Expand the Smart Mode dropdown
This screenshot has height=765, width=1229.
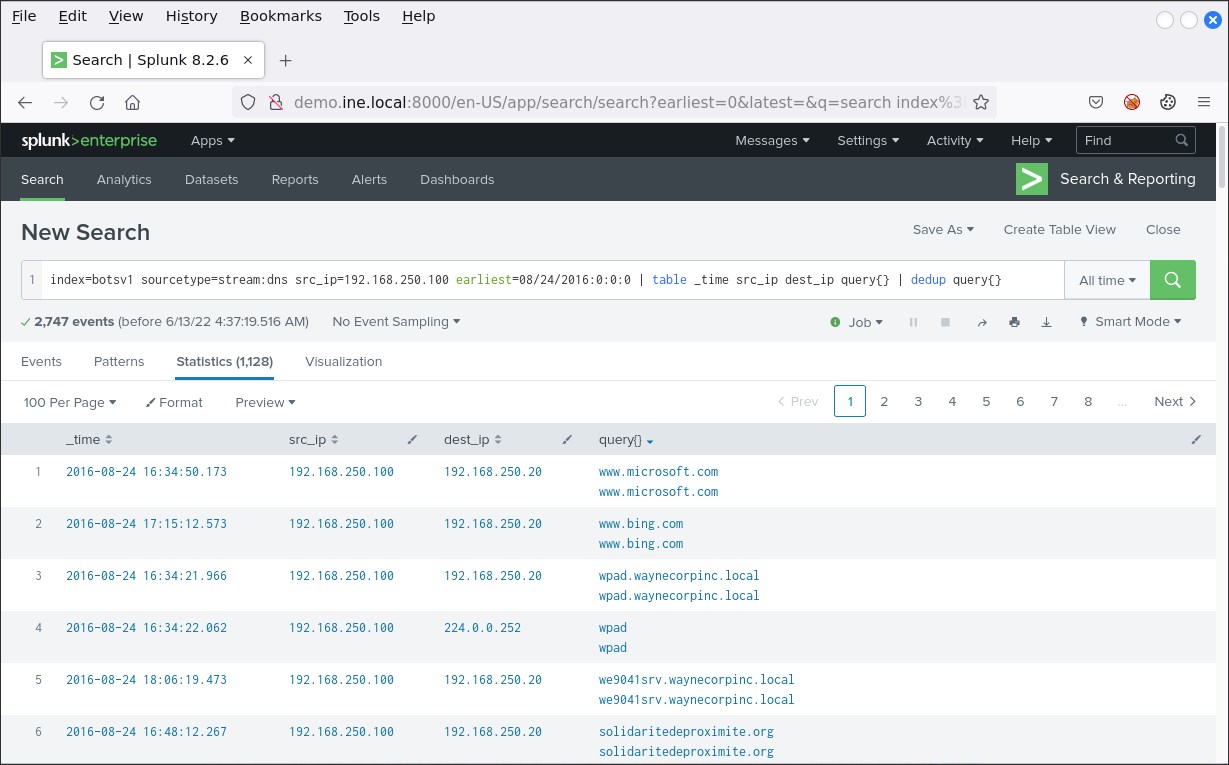tap(1131, 322)
